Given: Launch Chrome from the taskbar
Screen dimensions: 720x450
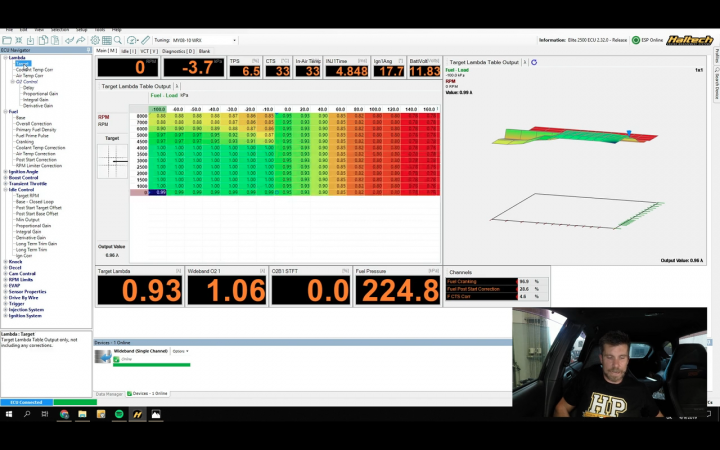Looking at the screenshot, I should click(x=64, y=413).
